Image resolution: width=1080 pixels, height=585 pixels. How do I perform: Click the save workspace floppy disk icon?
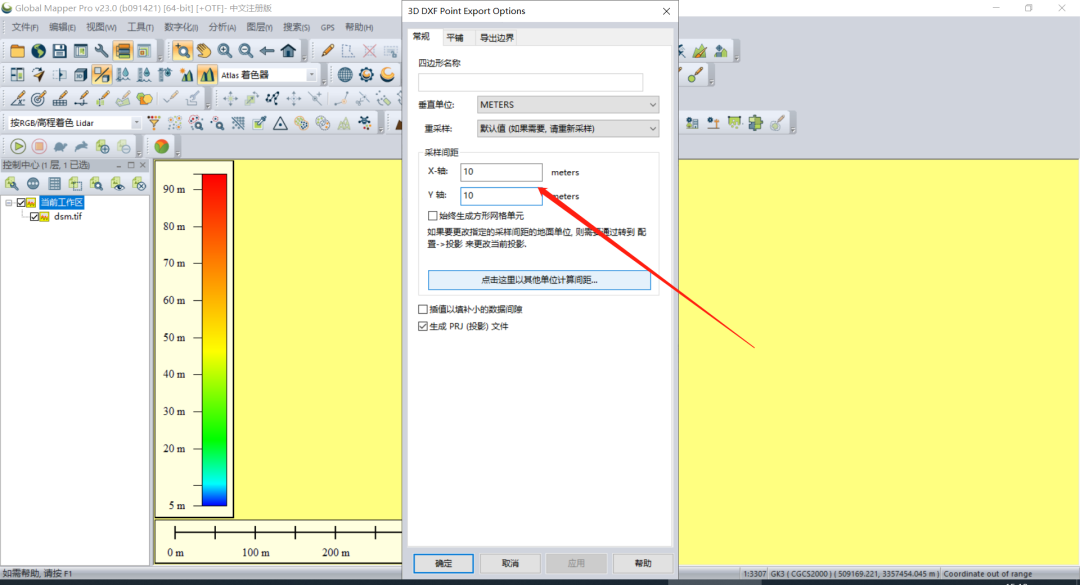pyautogui.click(x=59, y=51)
